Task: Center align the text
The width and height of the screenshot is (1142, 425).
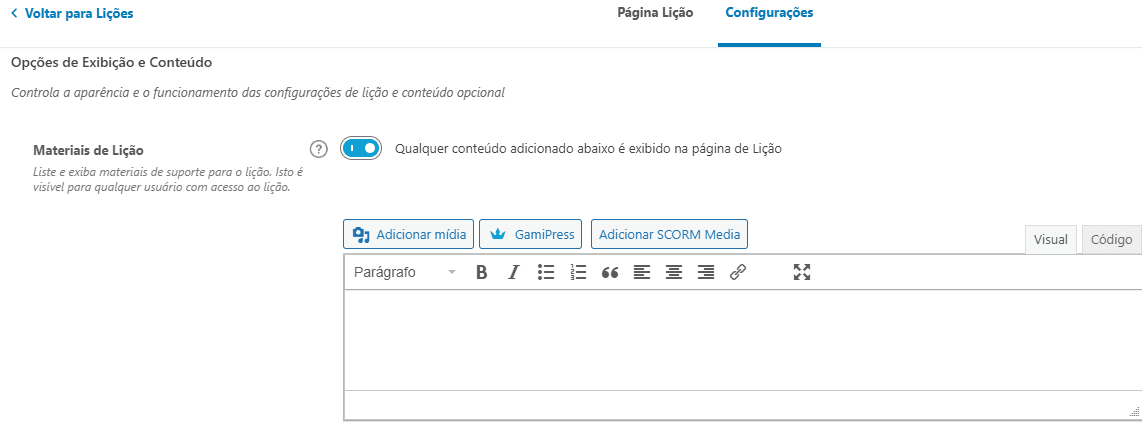Action: (674, 272)
